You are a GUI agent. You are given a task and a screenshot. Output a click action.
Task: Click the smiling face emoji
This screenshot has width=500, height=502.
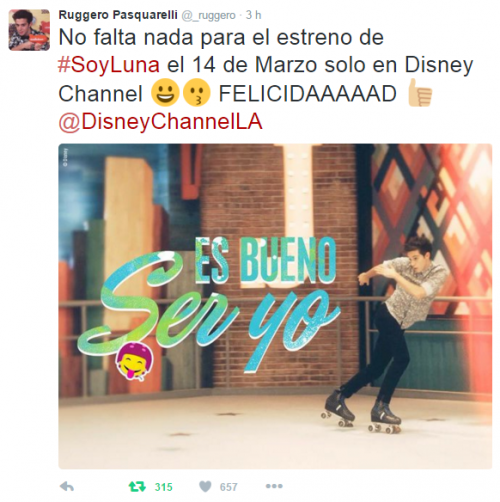click(x=165, y=93)
